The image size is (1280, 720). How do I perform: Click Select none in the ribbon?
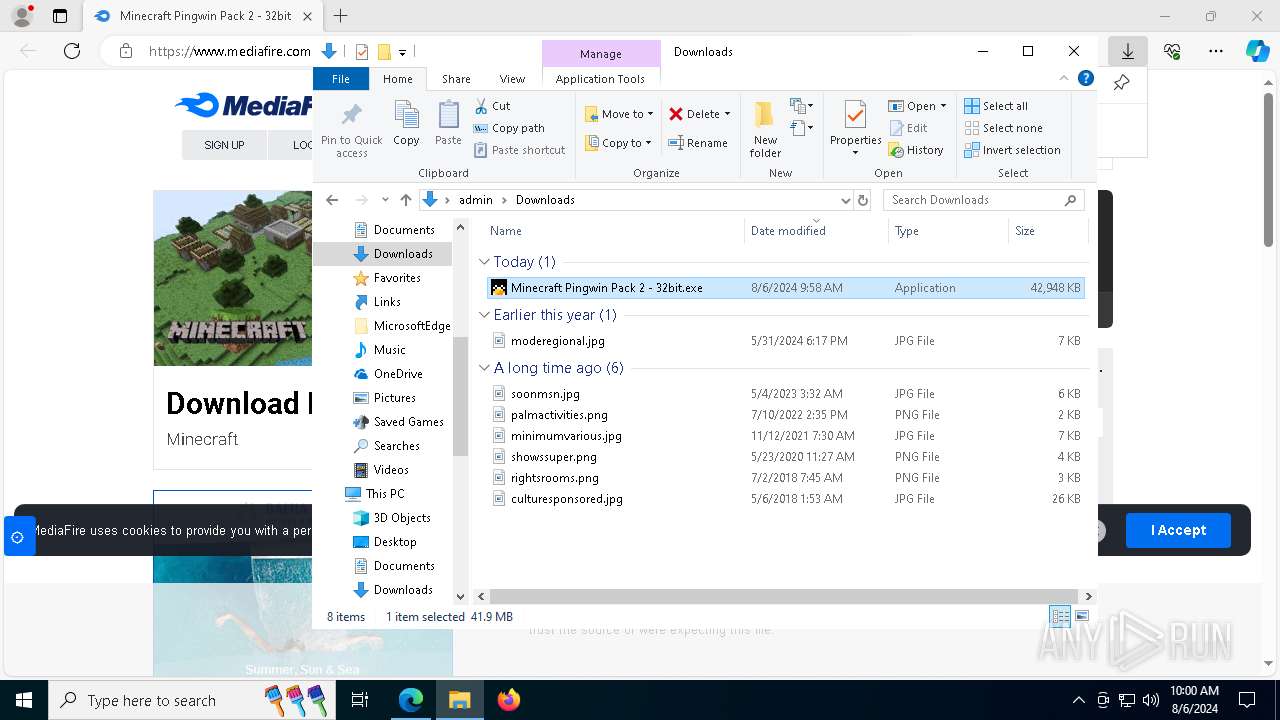coord(1003,128)
